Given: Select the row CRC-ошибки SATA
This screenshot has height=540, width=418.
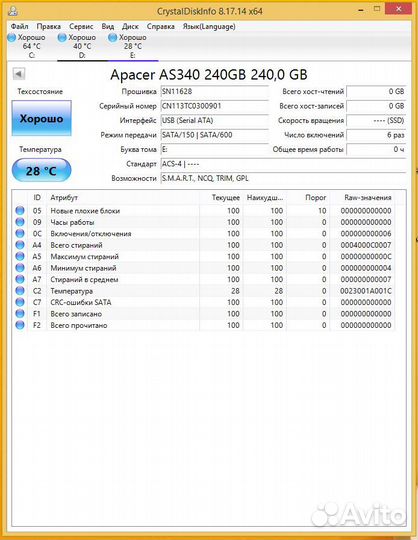Looking at the screenshot, I should point(204,302).
